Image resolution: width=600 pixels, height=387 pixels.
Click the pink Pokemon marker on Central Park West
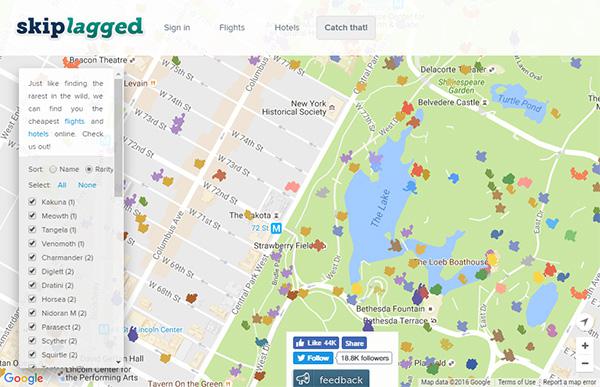pyautogui.click(x=292, y=186)
